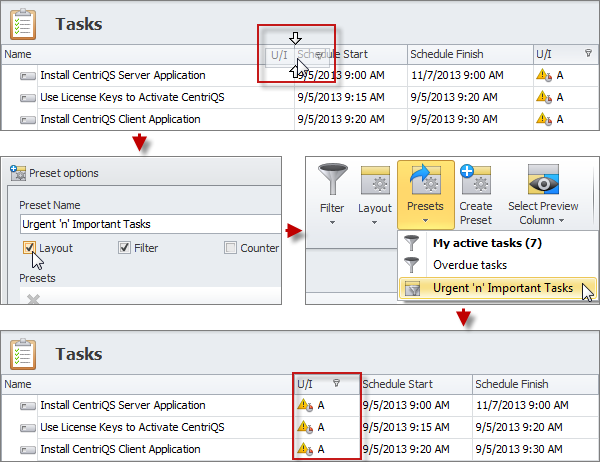
Task: Click U/I header label at right of upper grid
Action: [544, 54]
